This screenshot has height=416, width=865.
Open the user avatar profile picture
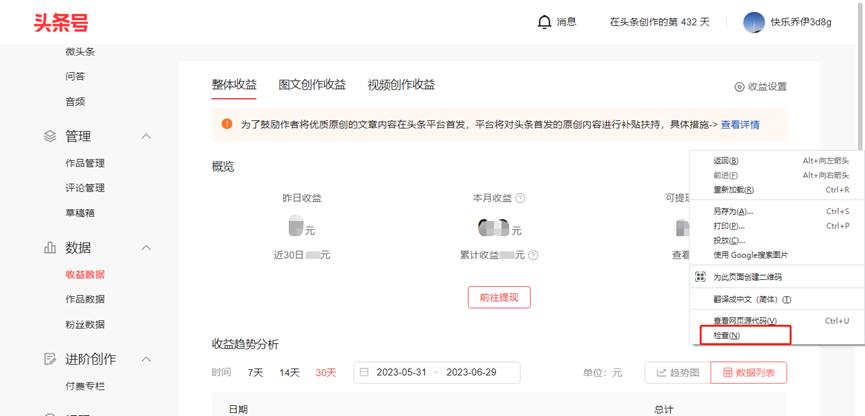coord(754,22)
